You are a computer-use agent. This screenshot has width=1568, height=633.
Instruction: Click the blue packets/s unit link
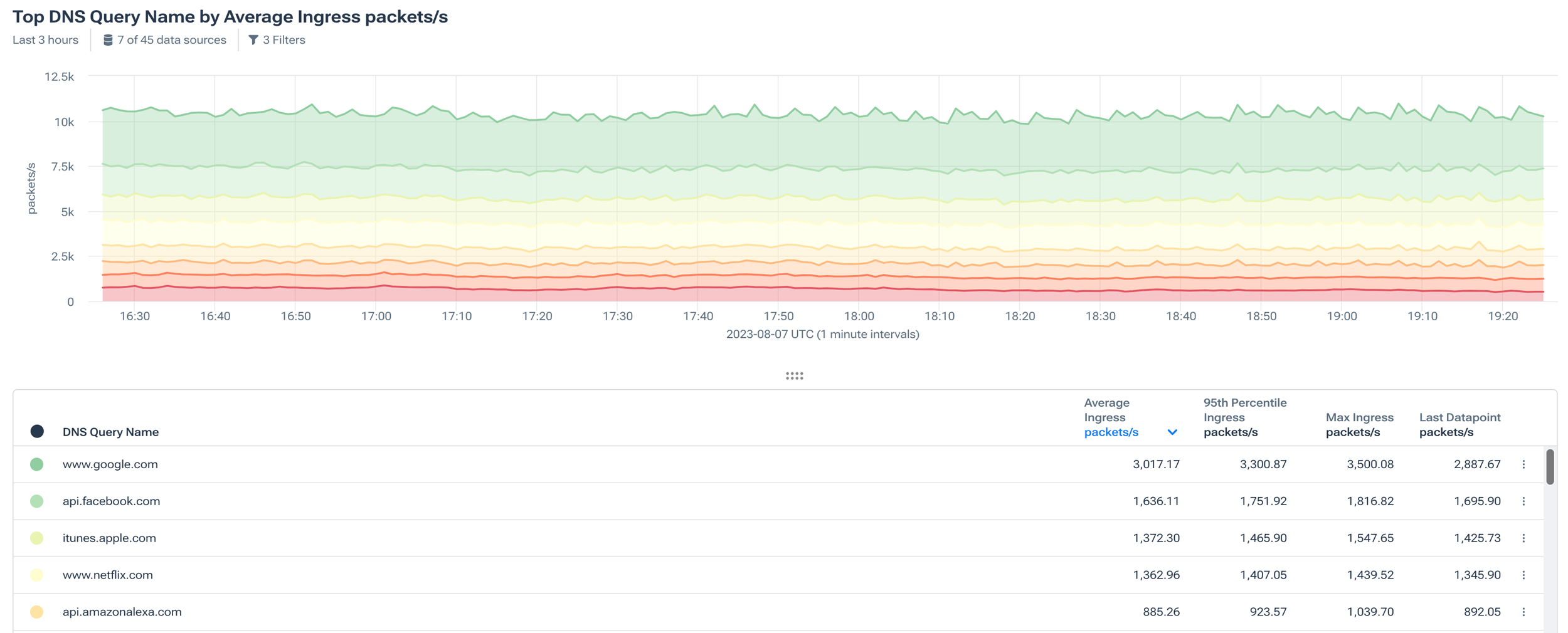click(x=1111, y=432)
